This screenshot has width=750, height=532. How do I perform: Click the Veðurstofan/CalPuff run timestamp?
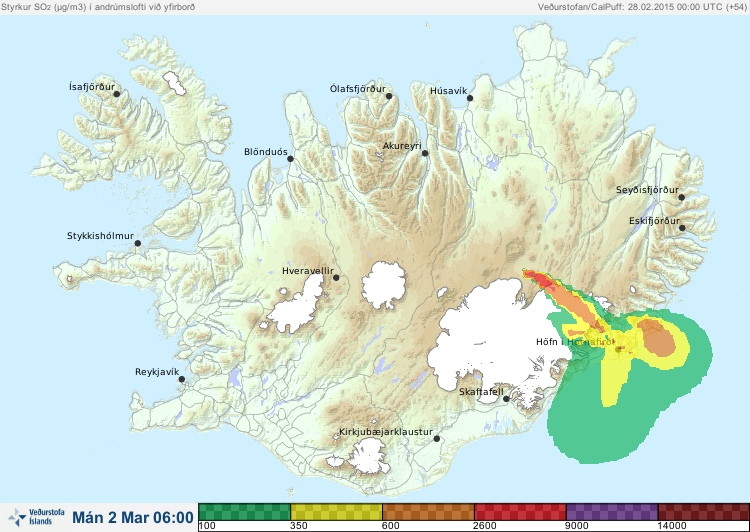point(642,7)
